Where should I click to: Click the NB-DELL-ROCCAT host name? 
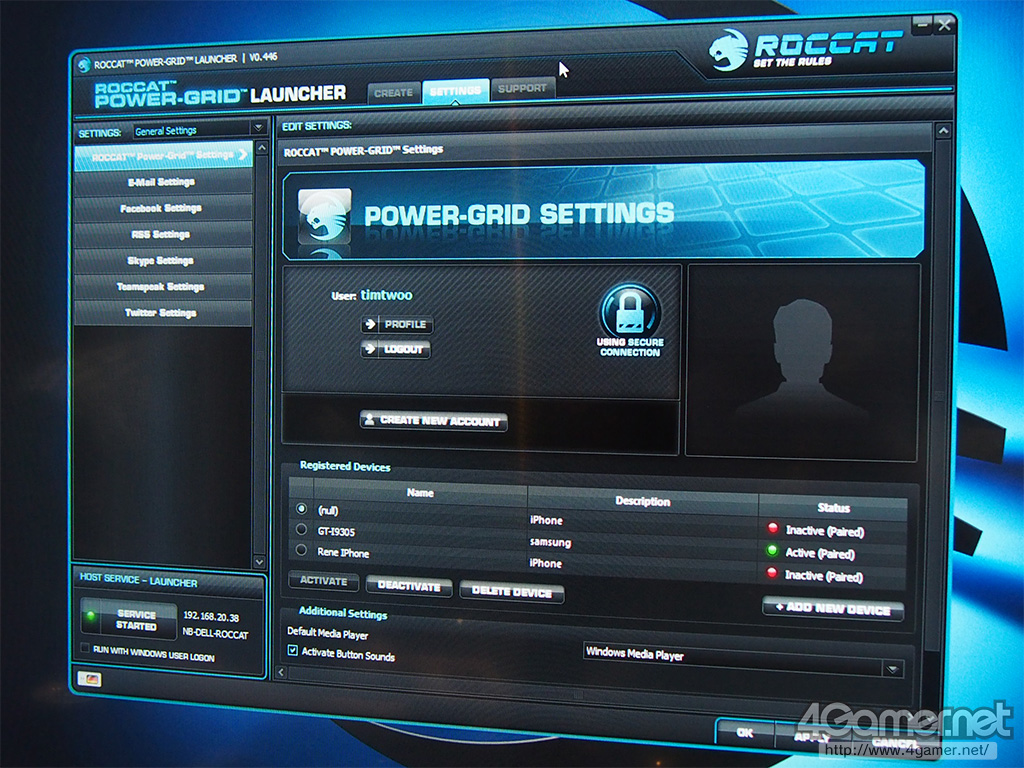(215, 633)
